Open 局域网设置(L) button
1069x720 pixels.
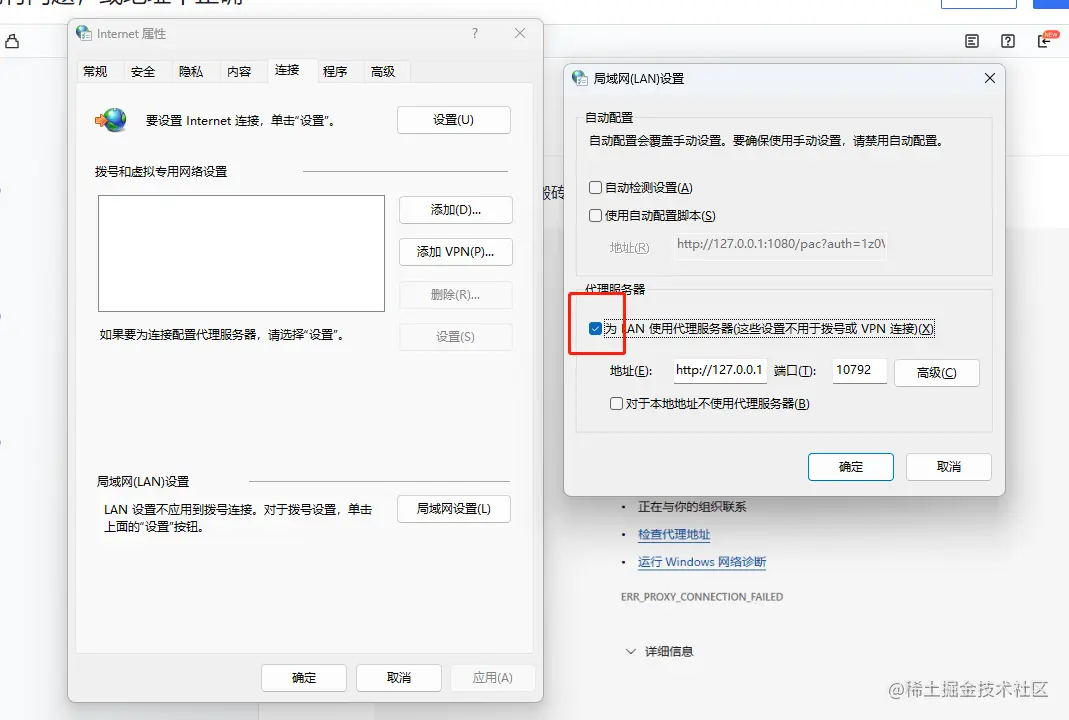pos(453,509)
